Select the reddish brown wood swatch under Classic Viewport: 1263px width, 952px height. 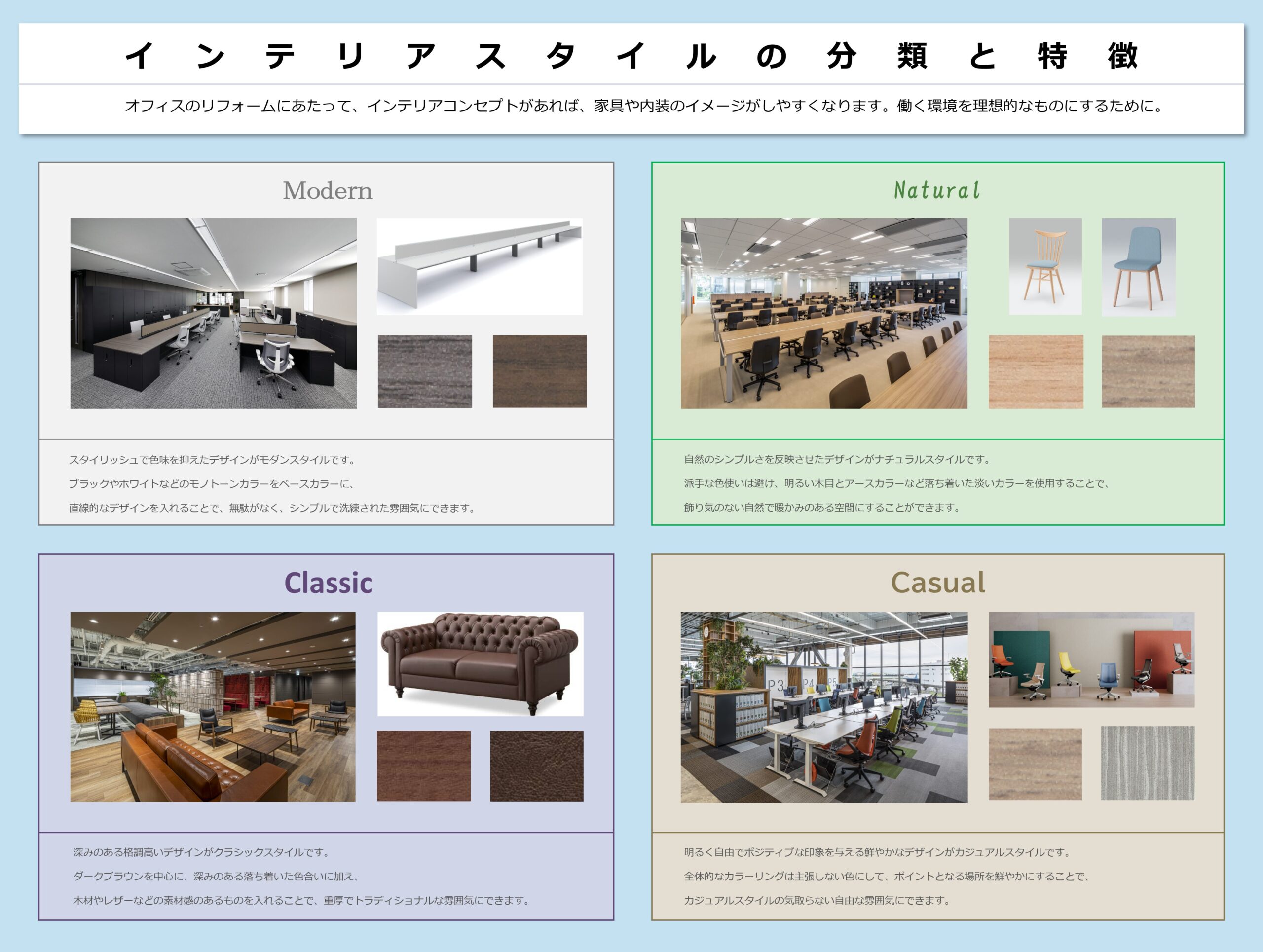[x=424, y=766]
